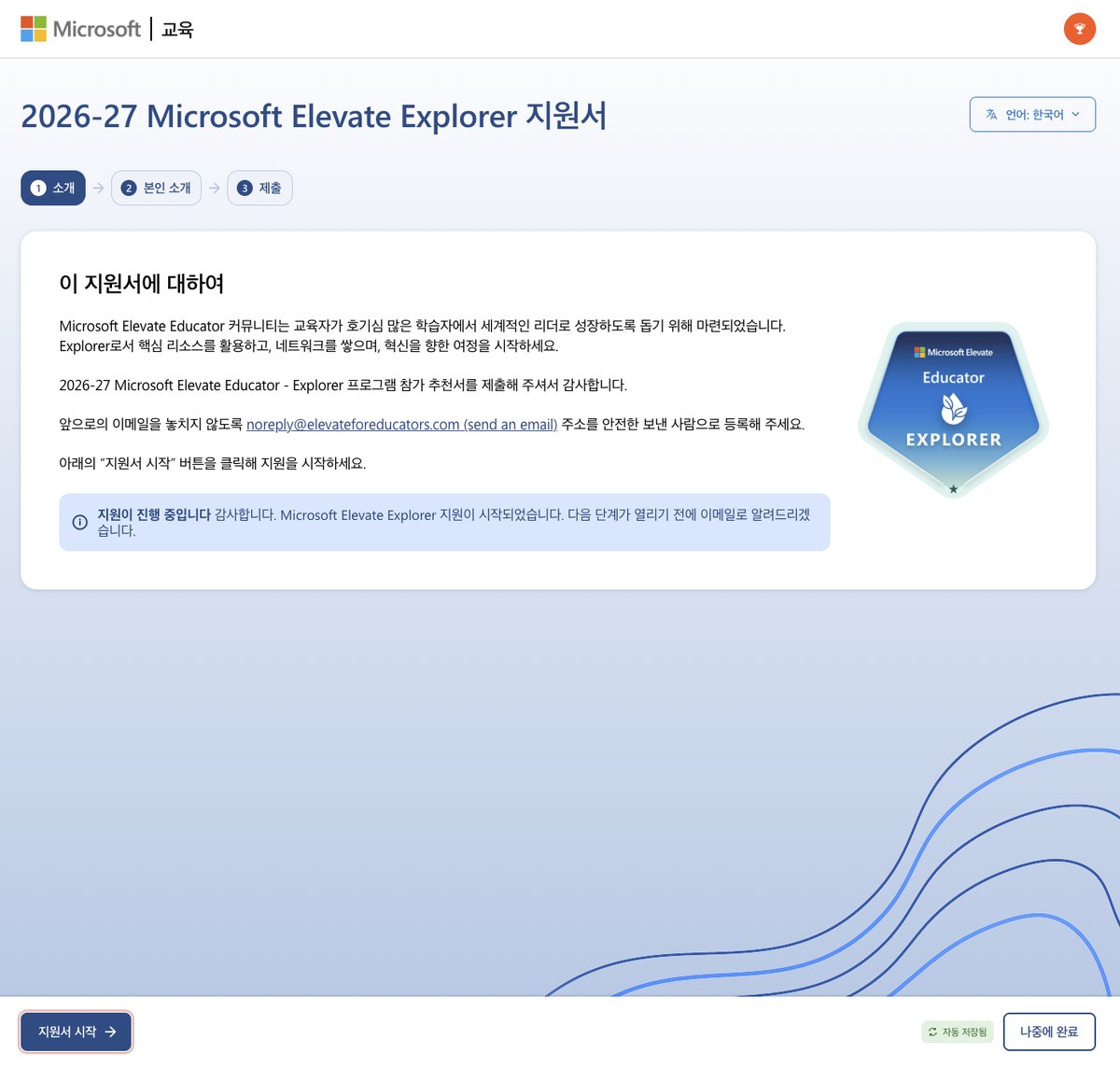Click the 자동 저장됨 autosave indicator
This screenshot has width=1120, height=1067.
[x=957, y=1032]
